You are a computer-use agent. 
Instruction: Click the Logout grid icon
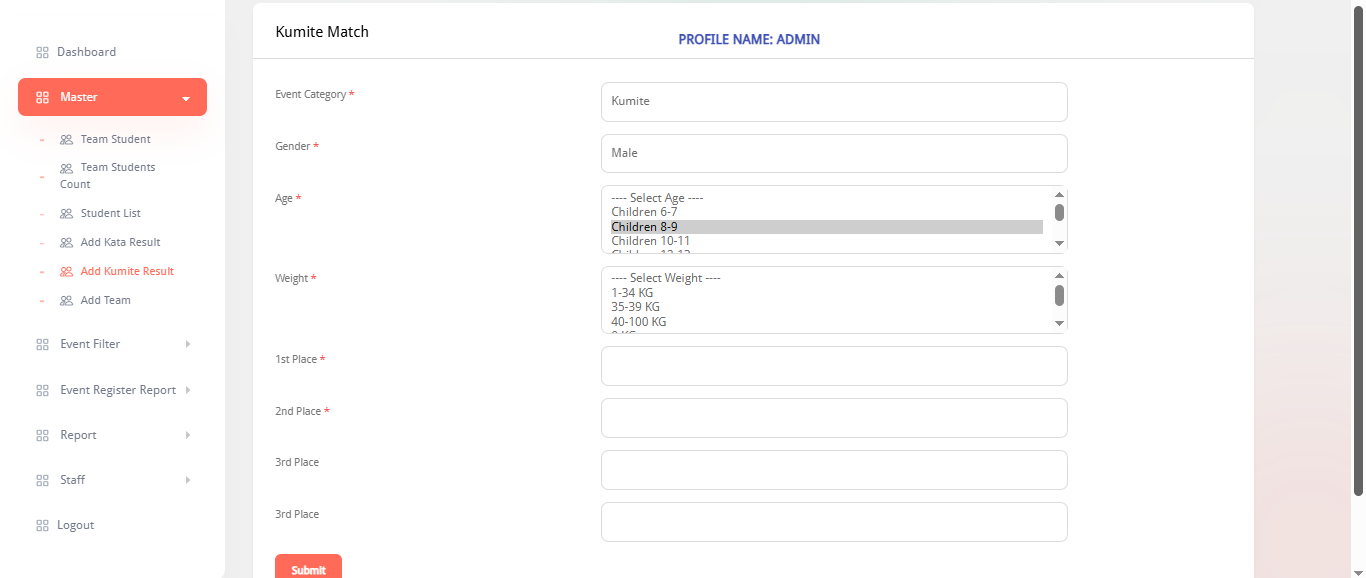click(42, 526)
